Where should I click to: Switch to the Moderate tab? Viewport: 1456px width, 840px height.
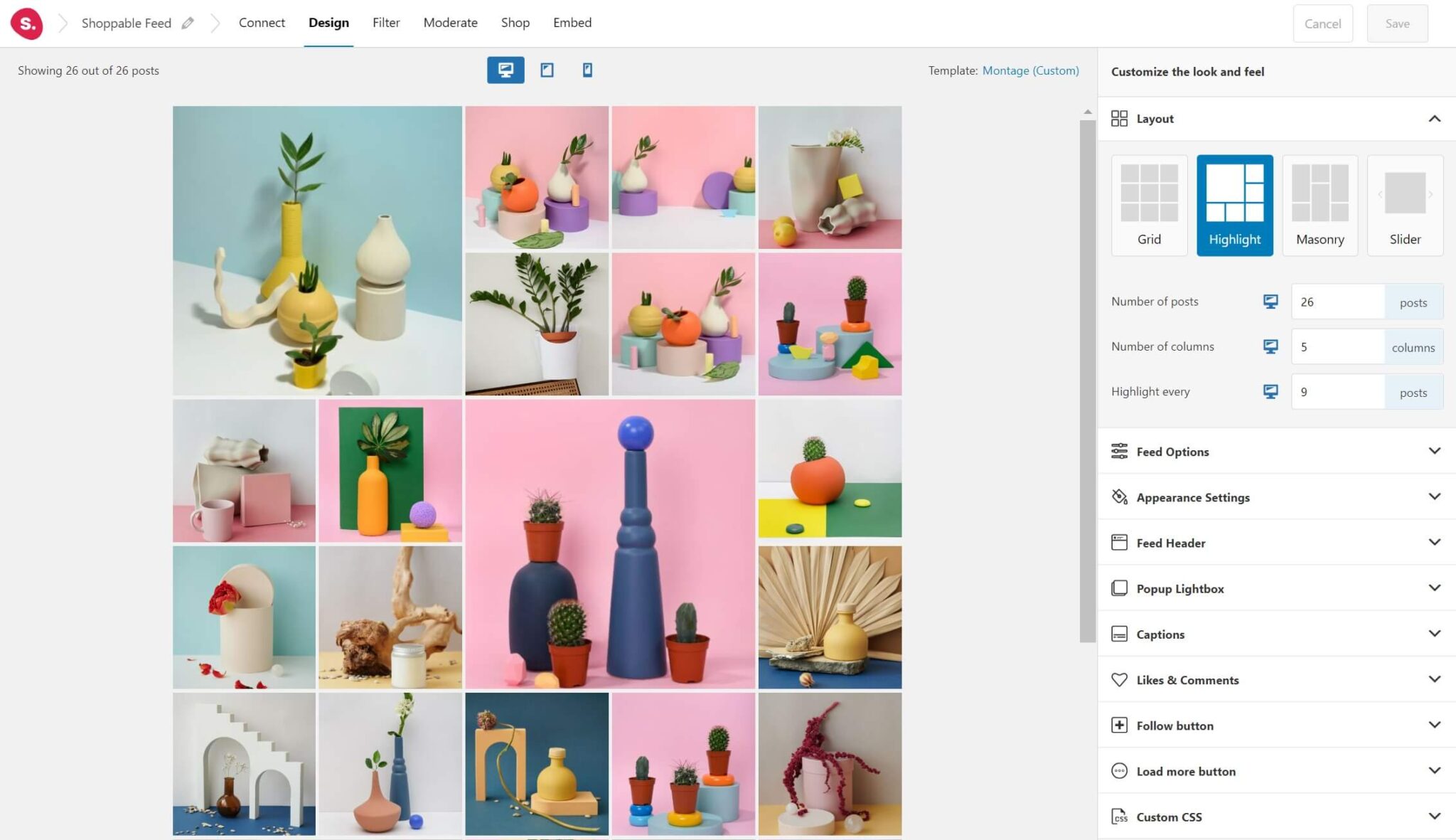click(x=450, y=22)
